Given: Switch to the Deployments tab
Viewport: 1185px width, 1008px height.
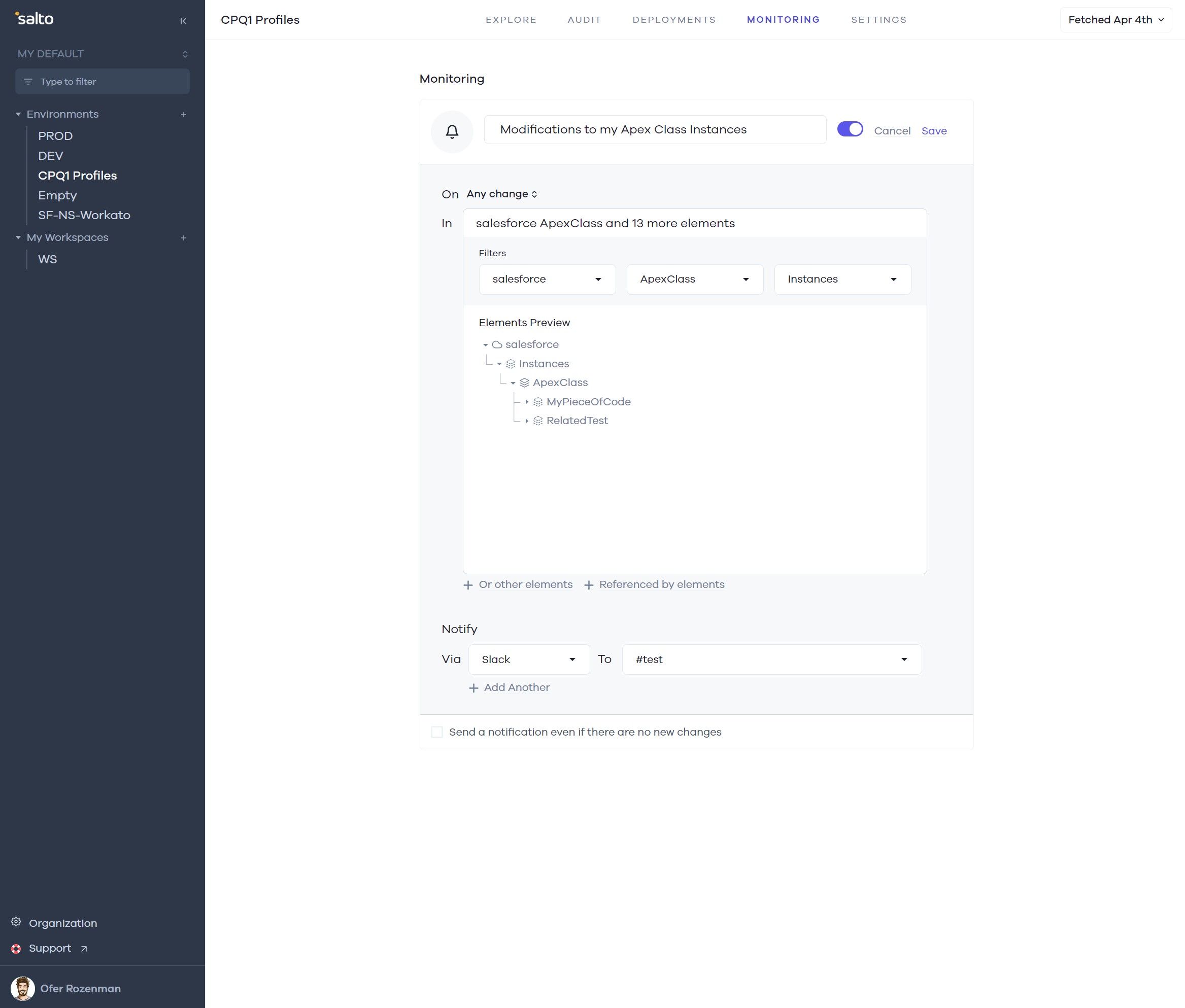Looking at the screenshot, I should (x=673, y=20).
